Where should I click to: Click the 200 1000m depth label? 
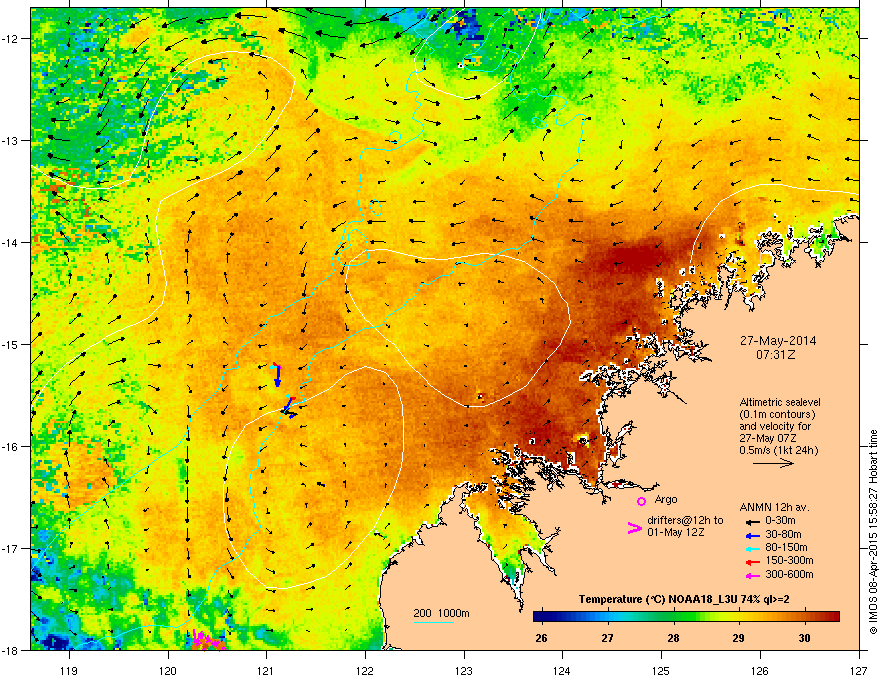[441, 613]
